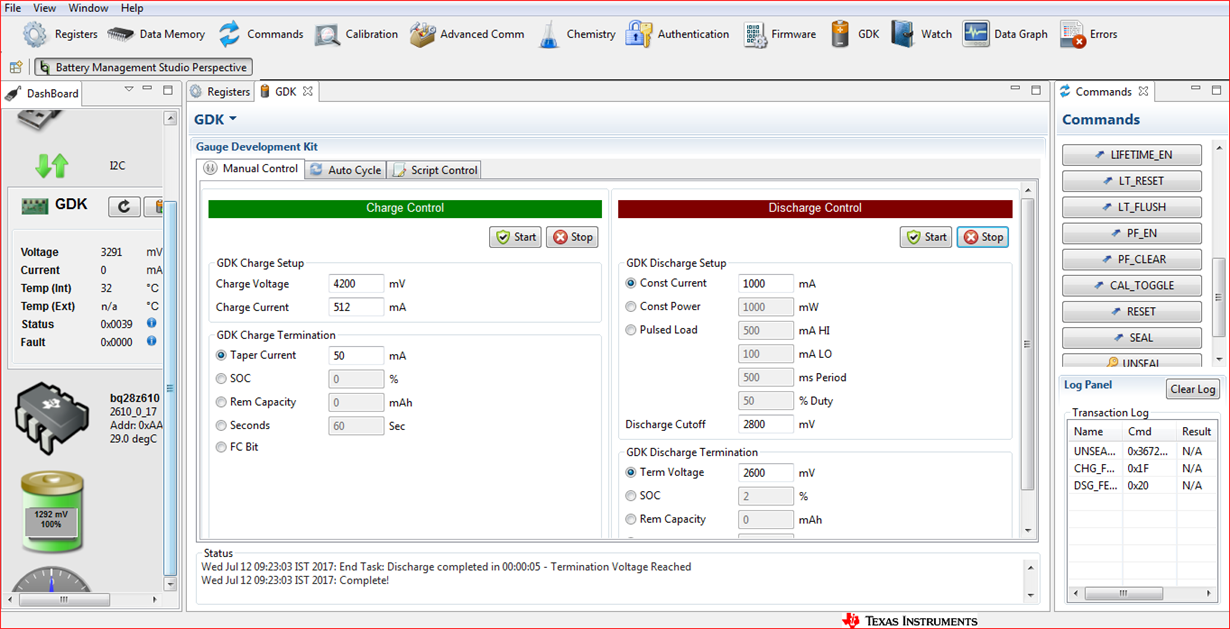Click the Commands list scroll-down arrow
Image resolution: width=1230 pixels, height=629 pixels.
pos(1219,359)
